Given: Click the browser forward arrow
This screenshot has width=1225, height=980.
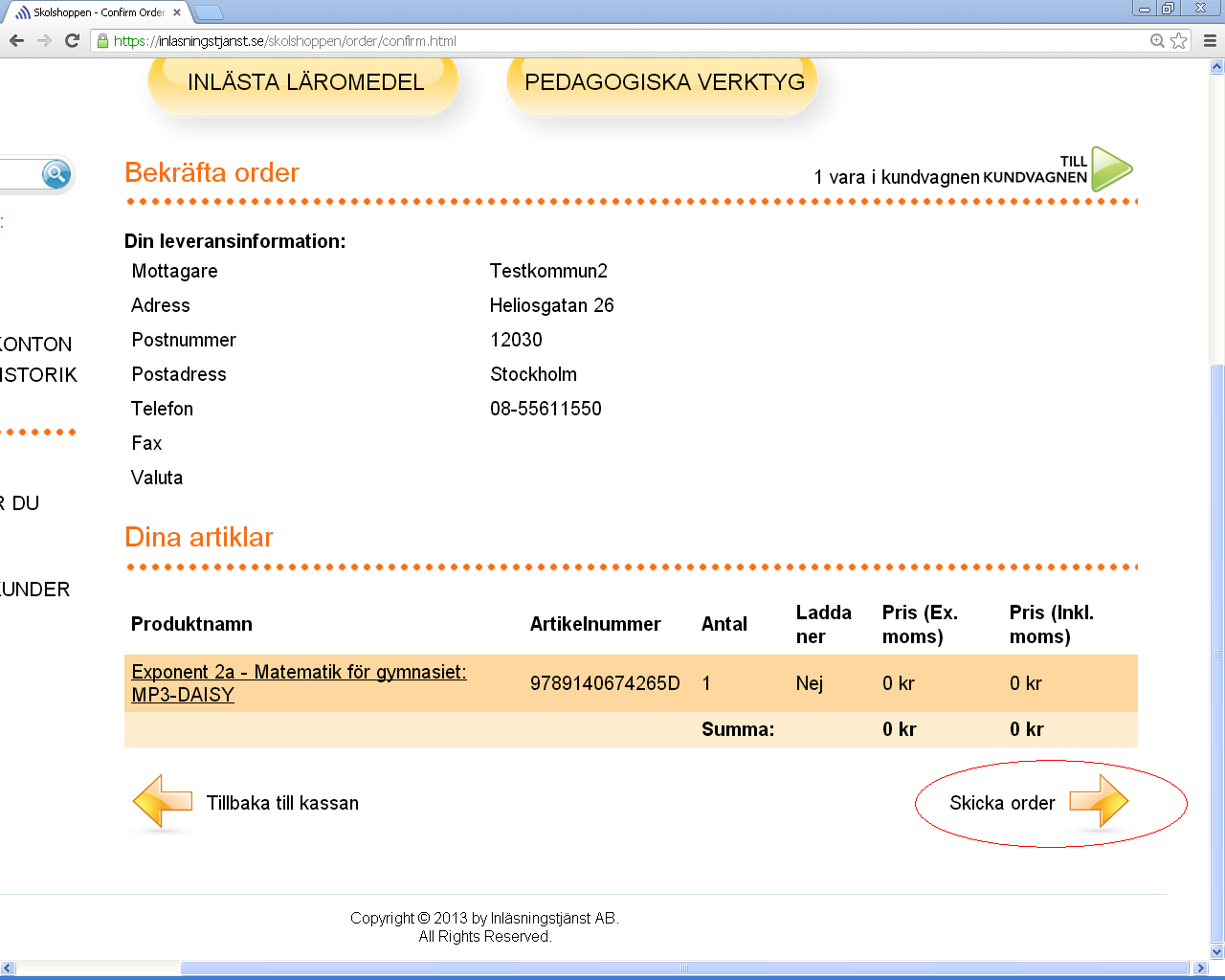Looking at the screenshot, I should tap(44, 40).
